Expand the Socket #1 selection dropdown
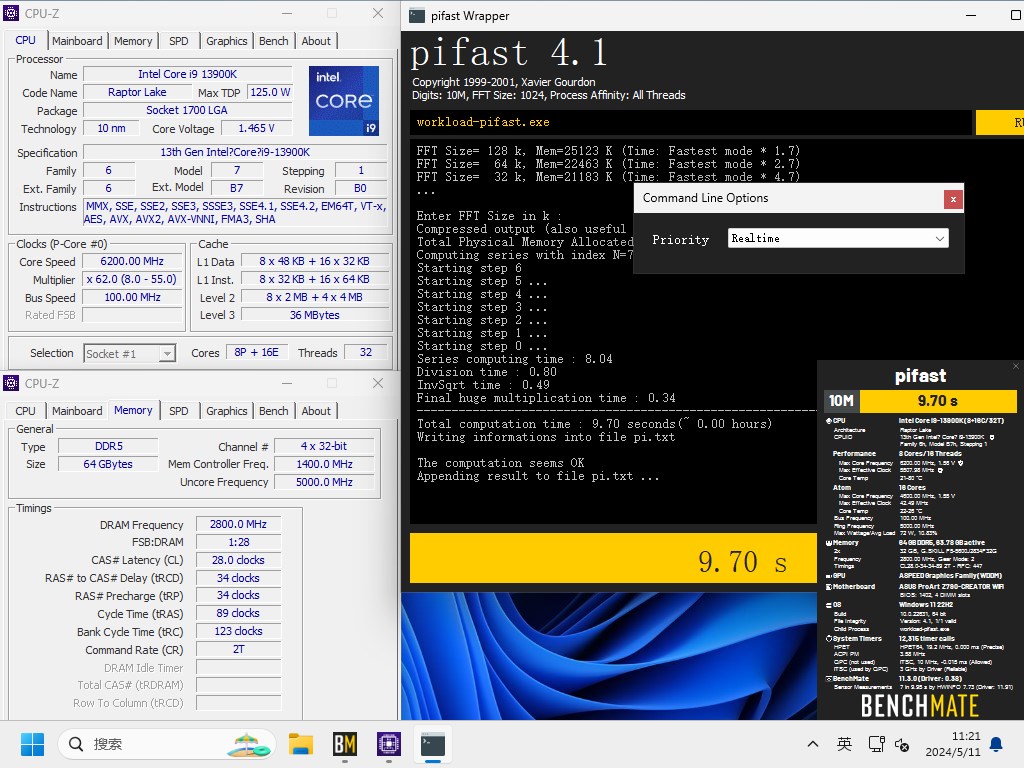The image size is (1024, 768). 129,353
